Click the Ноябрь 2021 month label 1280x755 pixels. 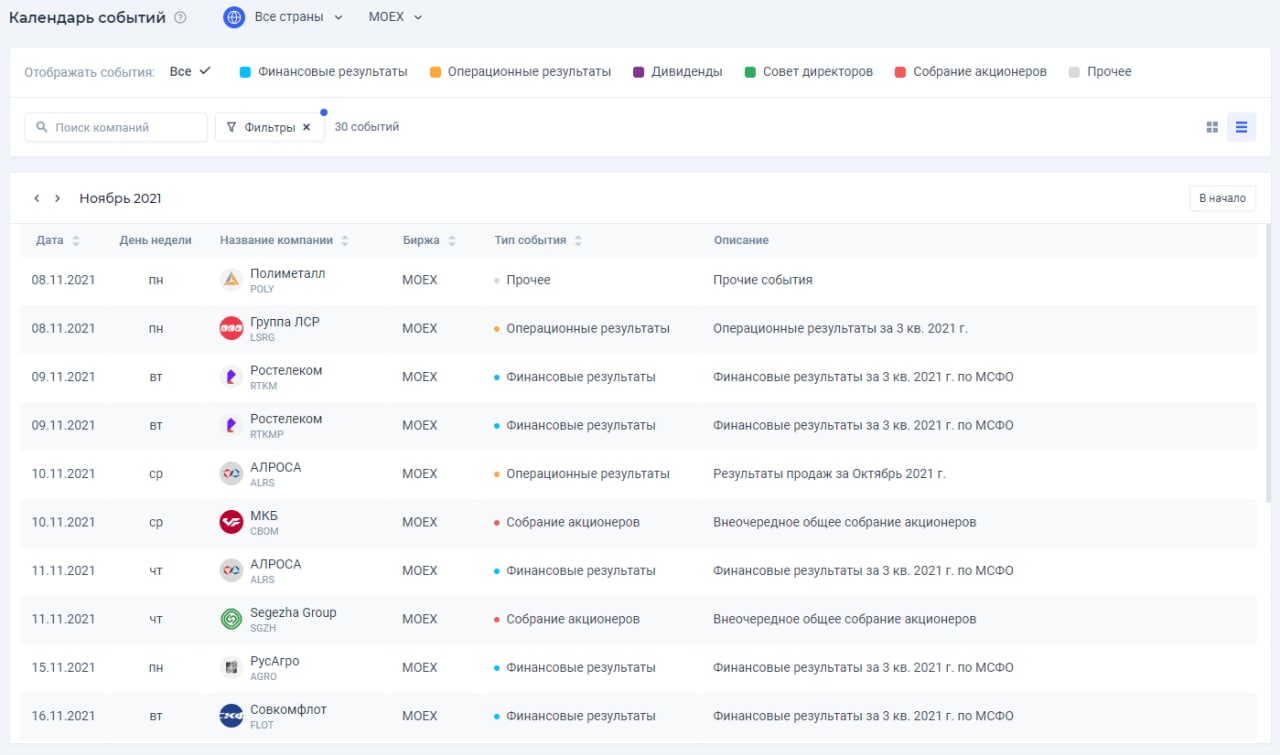click(120, 198)
